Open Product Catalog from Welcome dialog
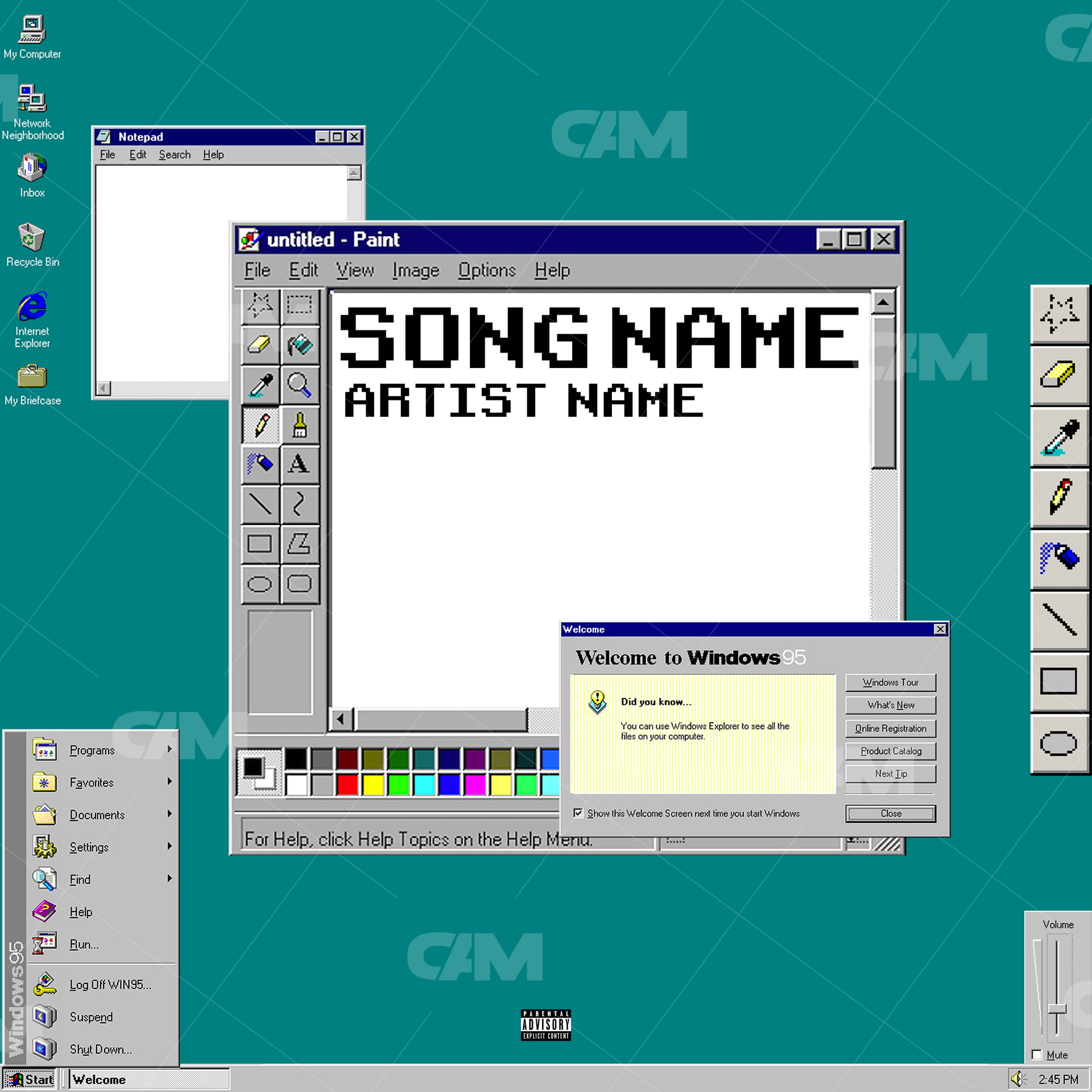This screenshot has height=1092, width=1092. pyautogui.click(x=891, y=751)
